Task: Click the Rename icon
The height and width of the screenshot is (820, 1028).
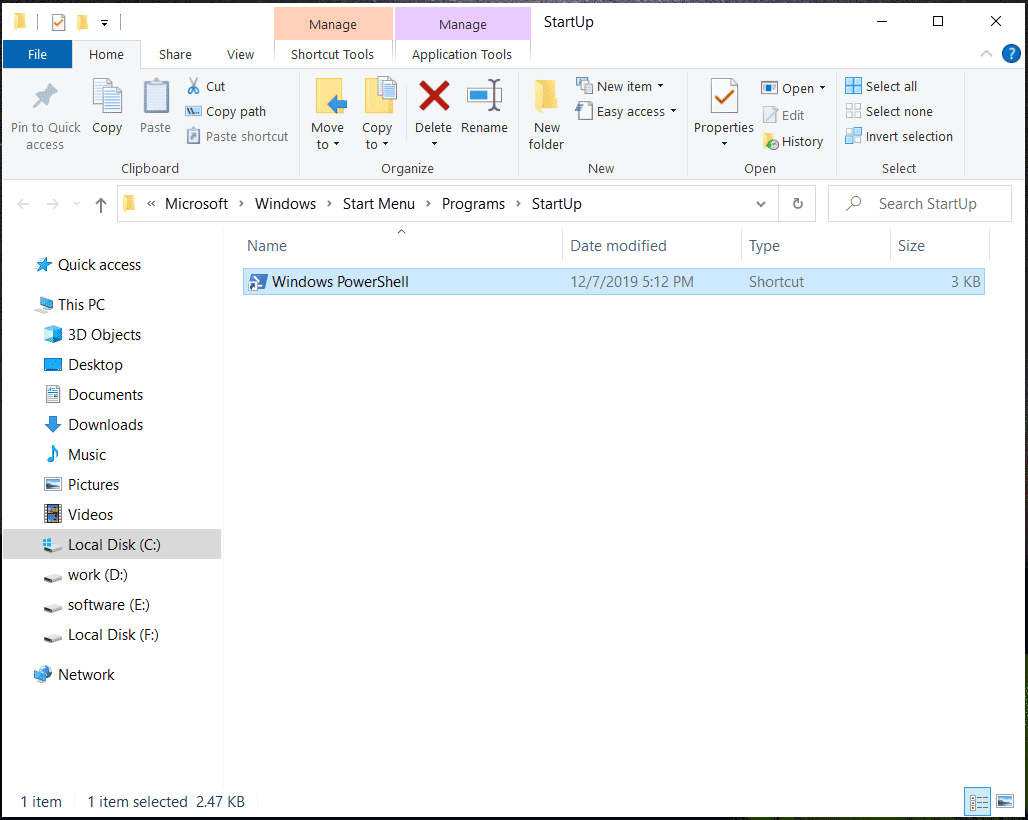Action: pos(484,96)
